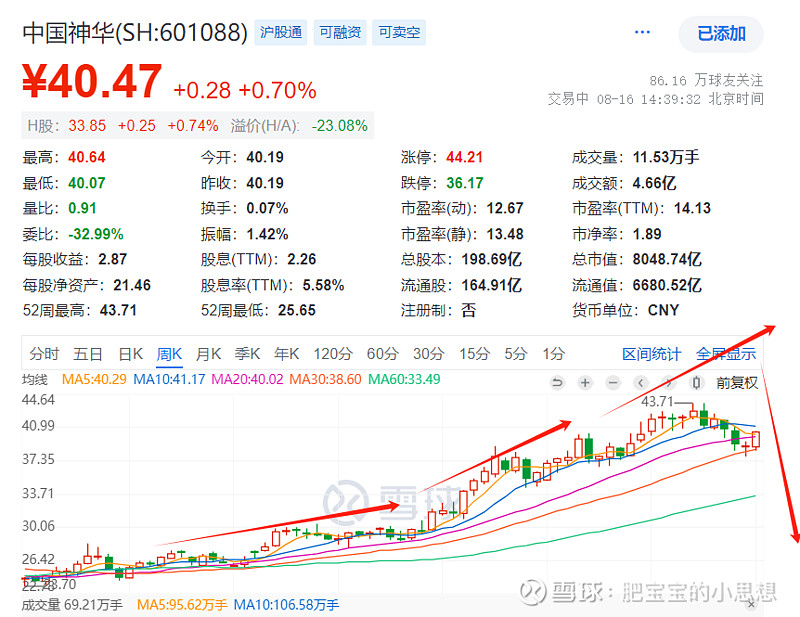Switch to the 15分 chart tab
This screenshot has width=800, height=617.
pos(474,354)
